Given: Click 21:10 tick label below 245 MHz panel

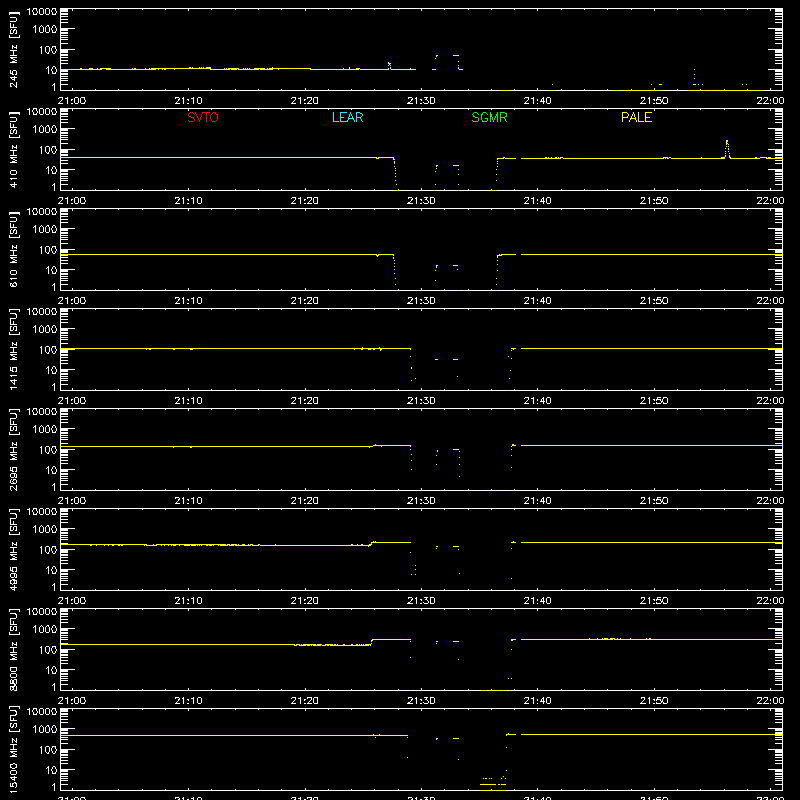Looking at the screenshot, I should pyautogui.click(x=188, y=101).
